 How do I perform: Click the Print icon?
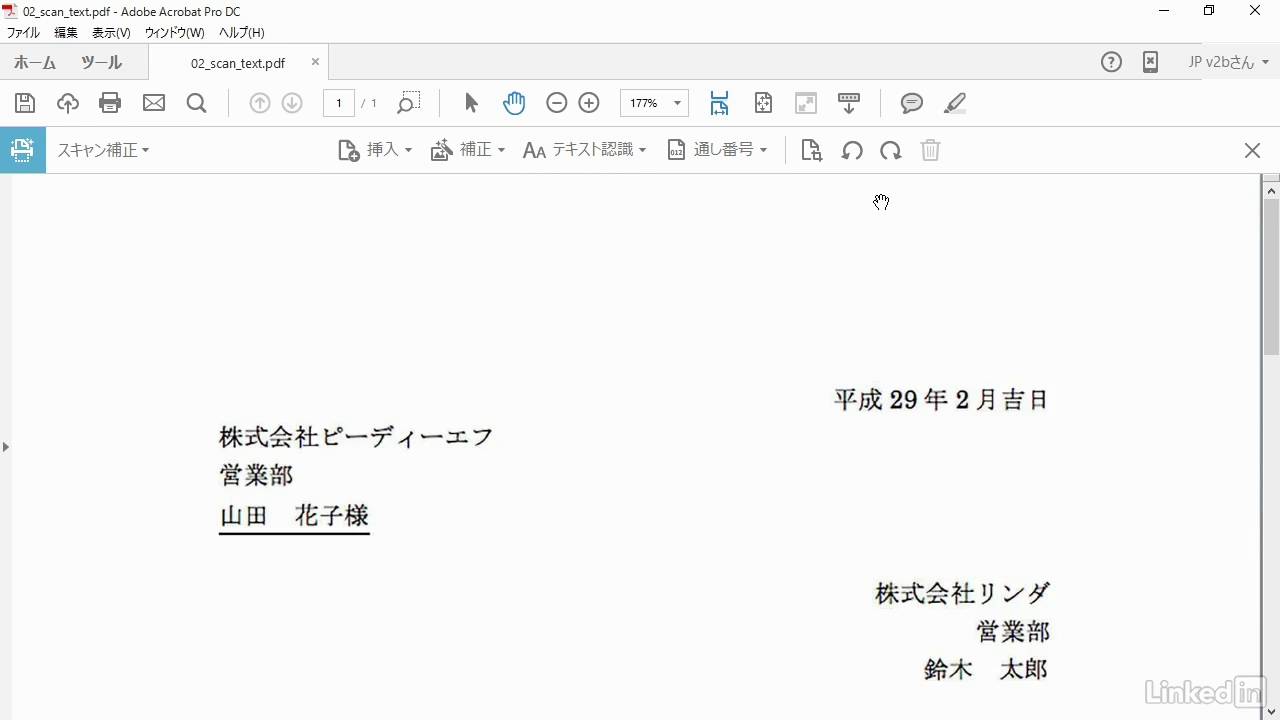tap(110, 103)
